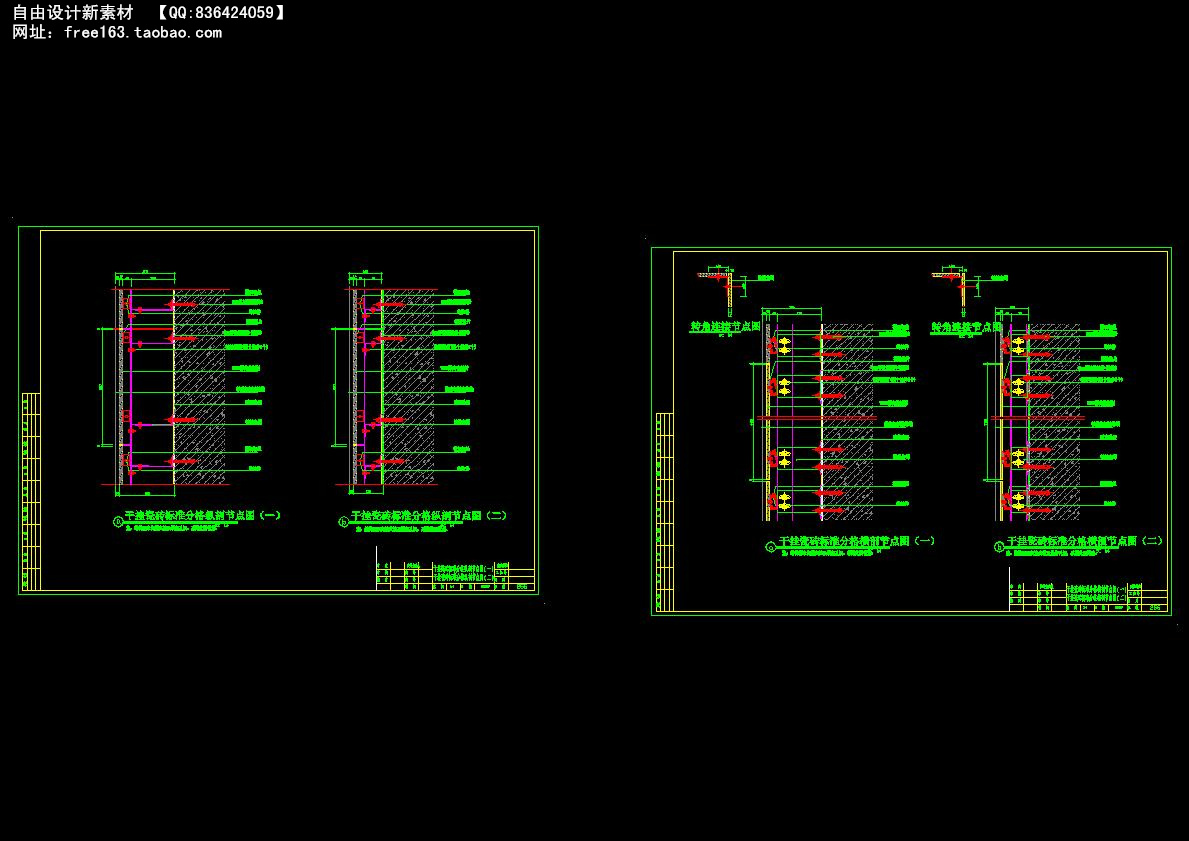Click 转角连接节点图 label beside 横剖节点图（一）

pyautogui.click(x=725, y=327)
